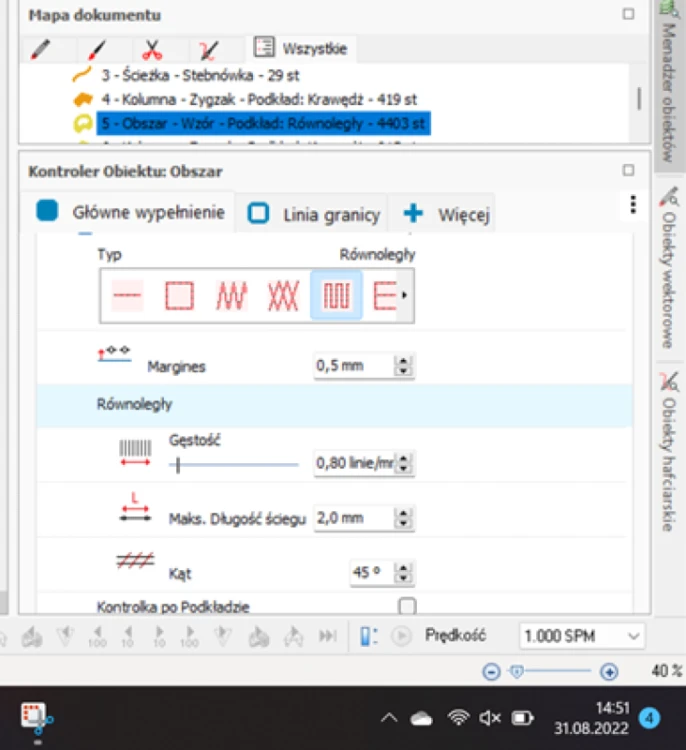Image resolution: width=686 pixels, height=750 pixels.
Task: Choose the single line underlay type
Action: (x=127, y=295)
